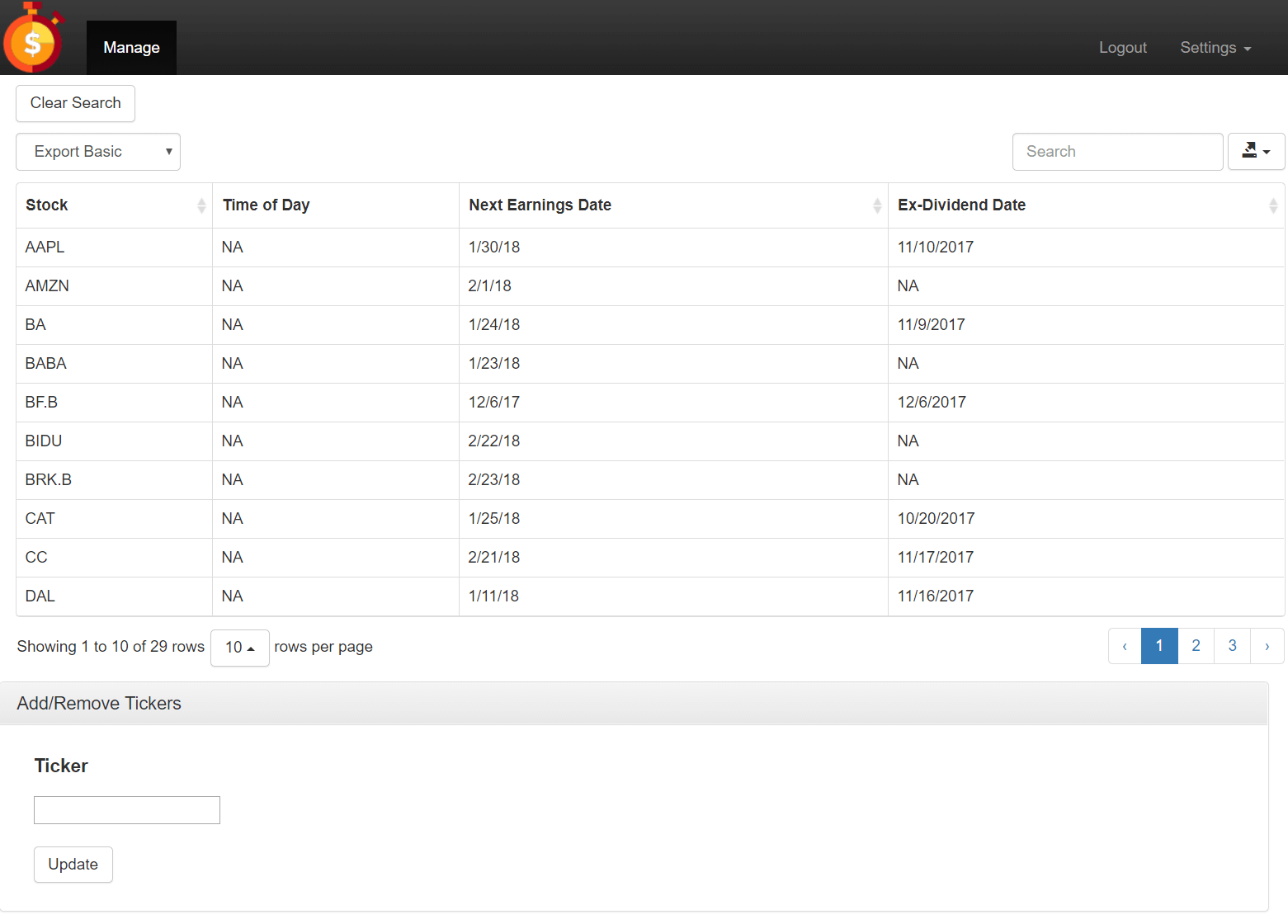Click the Ticker input field
The image size is (1288, 924).
[127, 810]
